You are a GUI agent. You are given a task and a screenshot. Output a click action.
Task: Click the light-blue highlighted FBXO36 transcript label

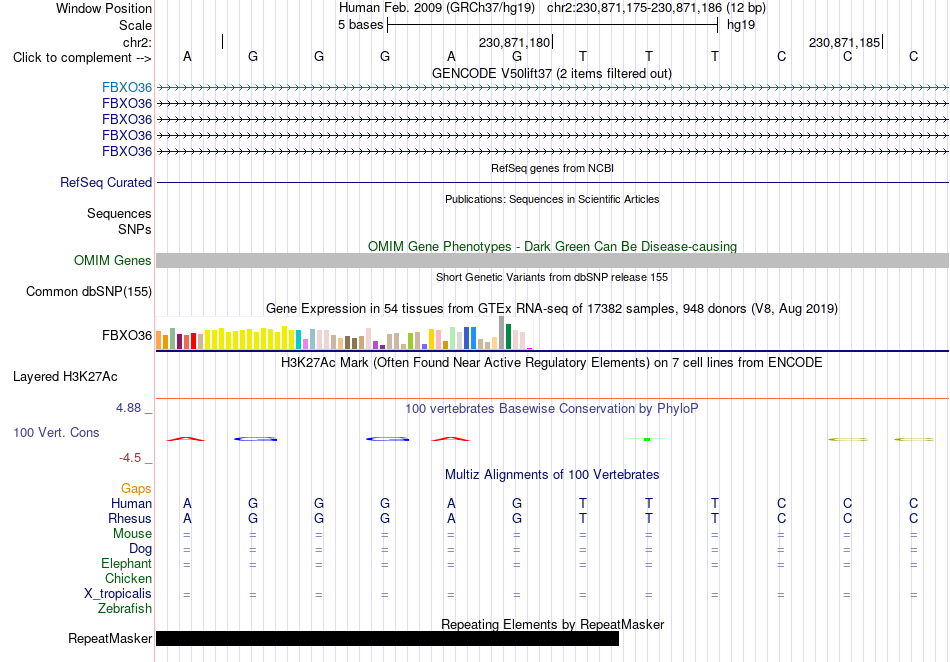[127, 87]
